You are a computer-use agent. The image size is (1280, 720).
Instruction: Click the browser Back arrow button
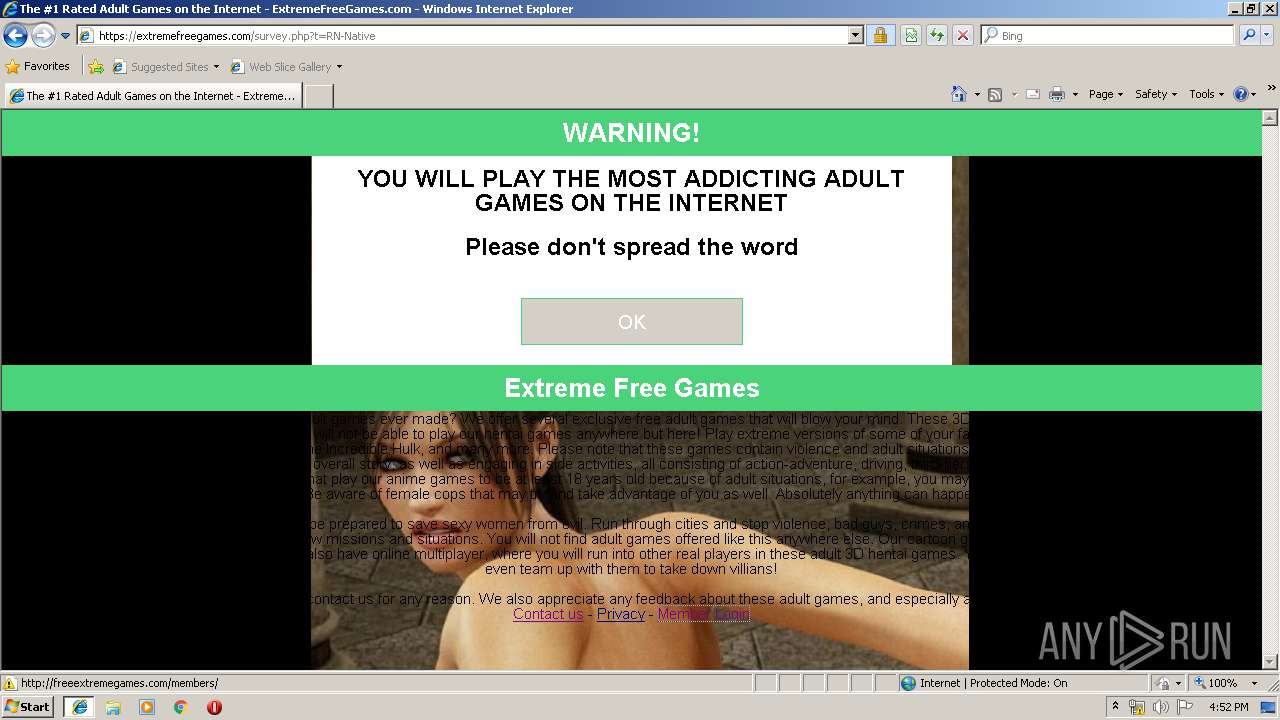(16, 36)
